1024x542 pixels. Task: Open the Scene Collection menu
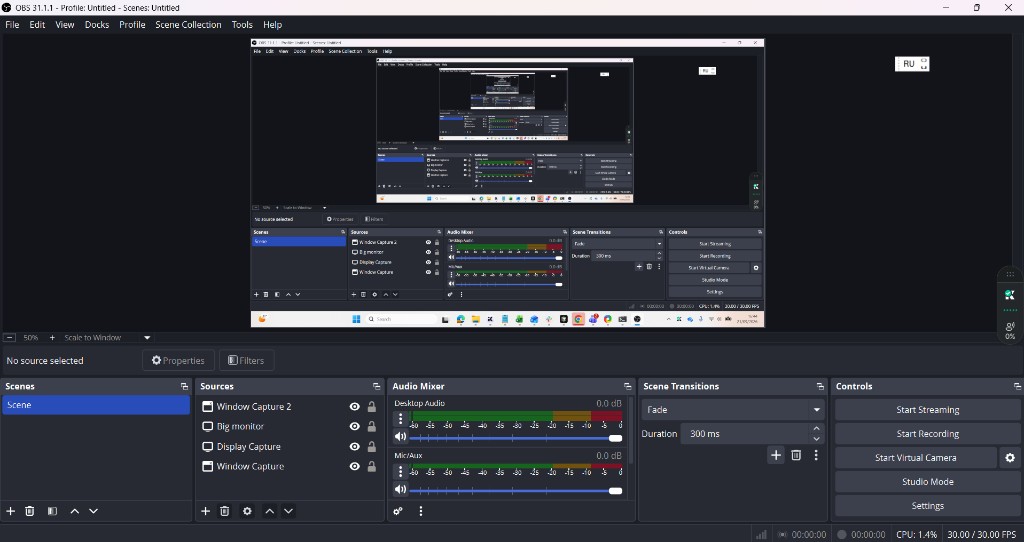tap(188, 24)
